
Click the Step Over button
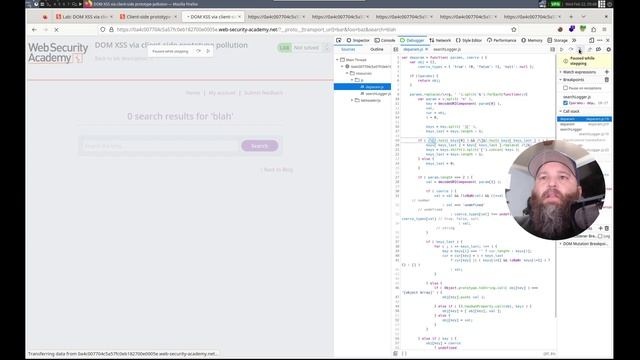click(571, 49)
